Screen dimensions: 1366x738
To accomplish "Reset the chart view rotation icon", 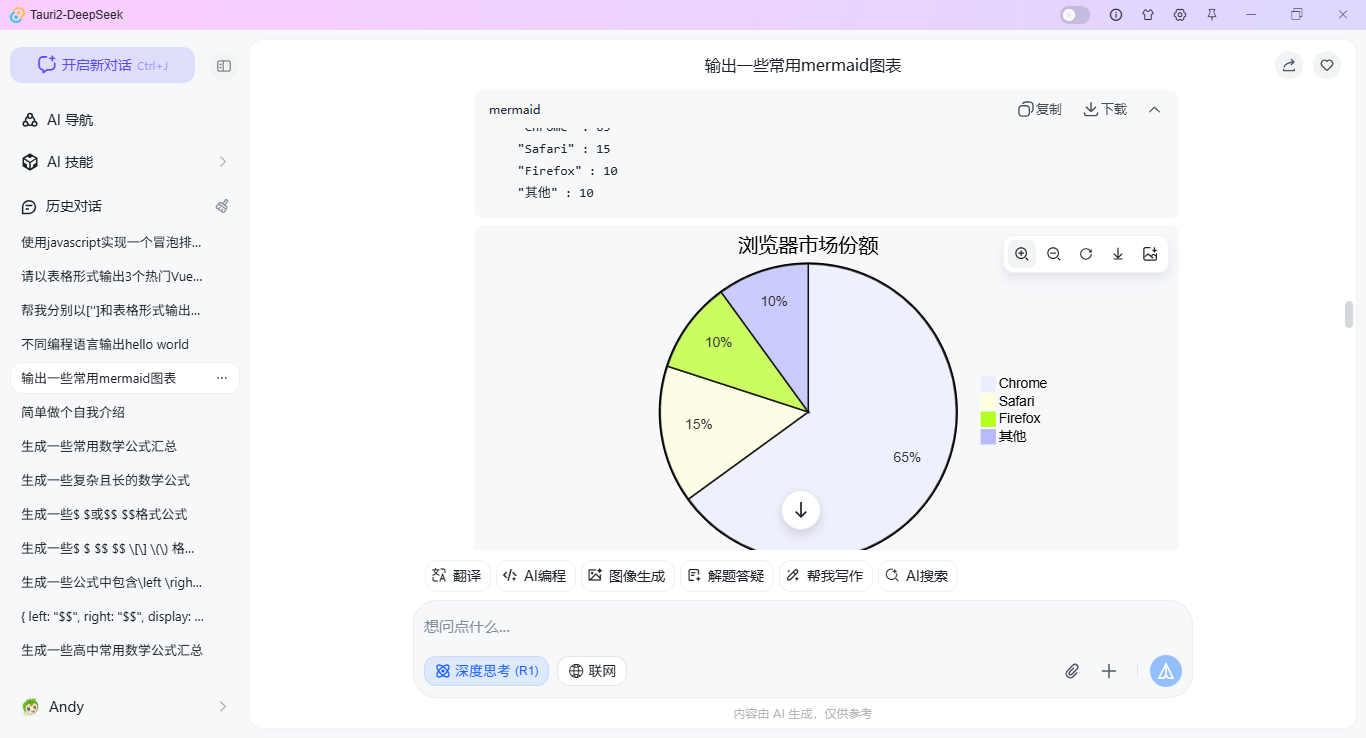I will pyautogui.click(x=1086, y=254).
